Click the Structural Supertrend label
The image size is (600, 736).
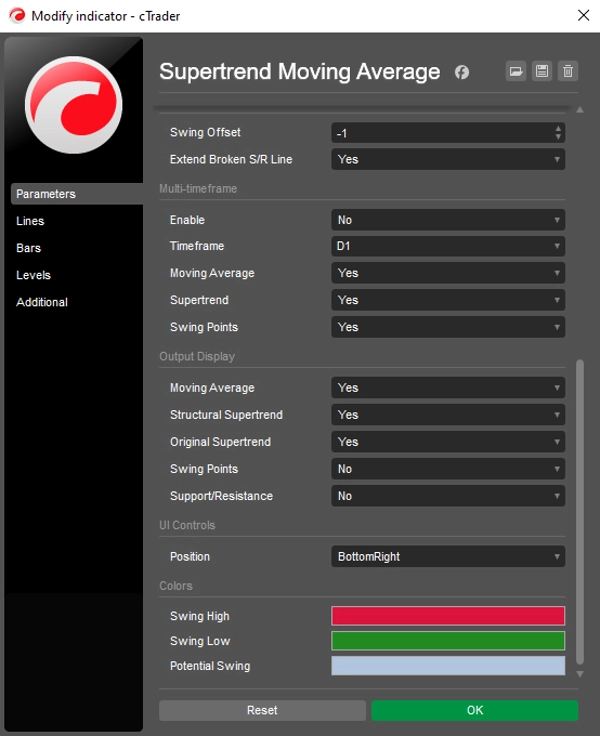tap(226, 415)
